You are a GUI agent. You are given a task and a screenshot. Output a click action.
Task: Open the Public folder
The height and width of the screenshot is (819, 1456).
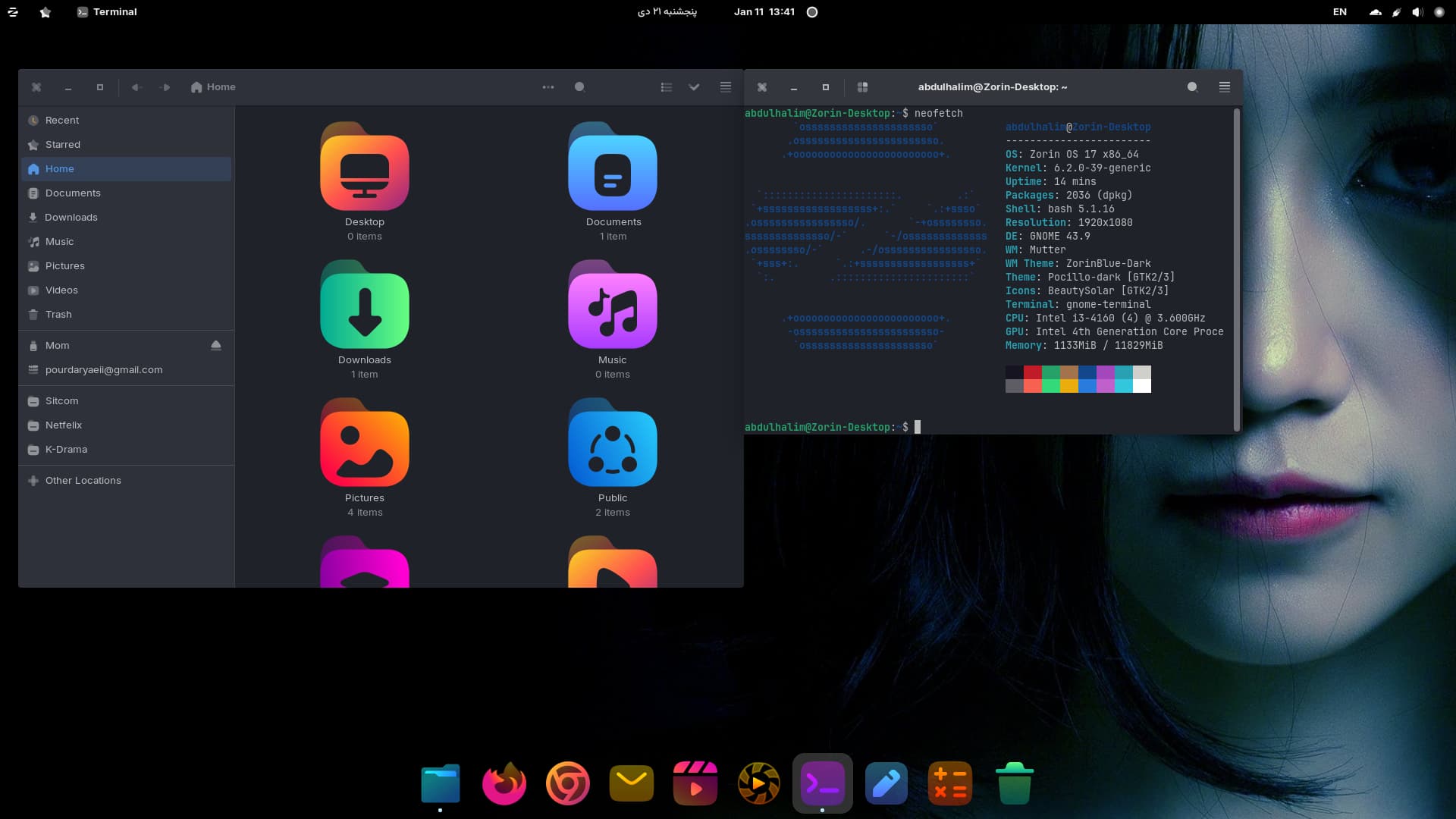613,449
